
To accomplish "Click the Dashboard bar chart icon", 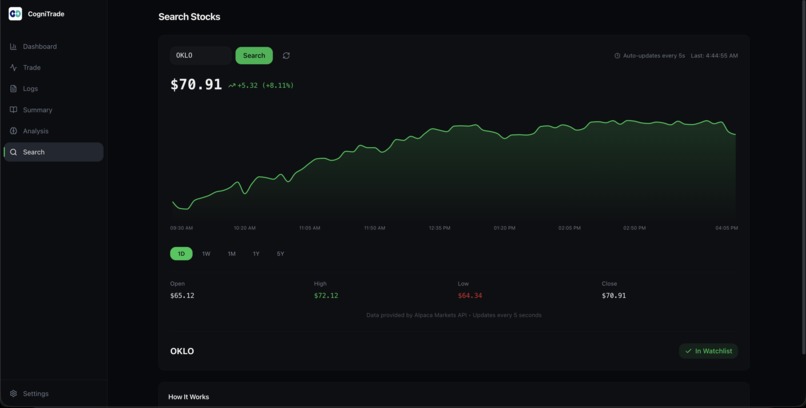I will [13, 47].
